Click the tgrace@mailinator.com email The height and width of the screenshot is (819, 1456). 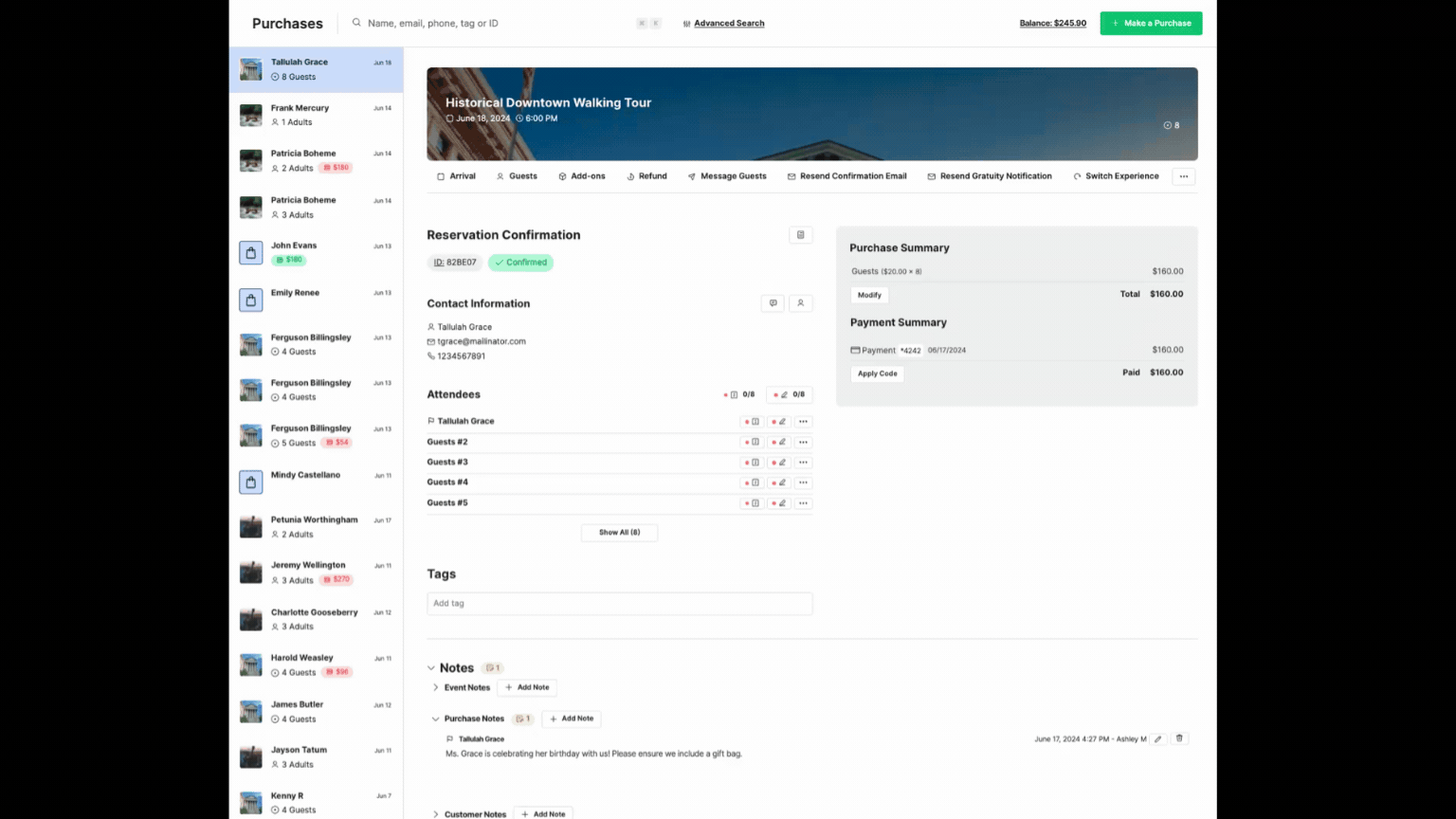tap(482, 341)
